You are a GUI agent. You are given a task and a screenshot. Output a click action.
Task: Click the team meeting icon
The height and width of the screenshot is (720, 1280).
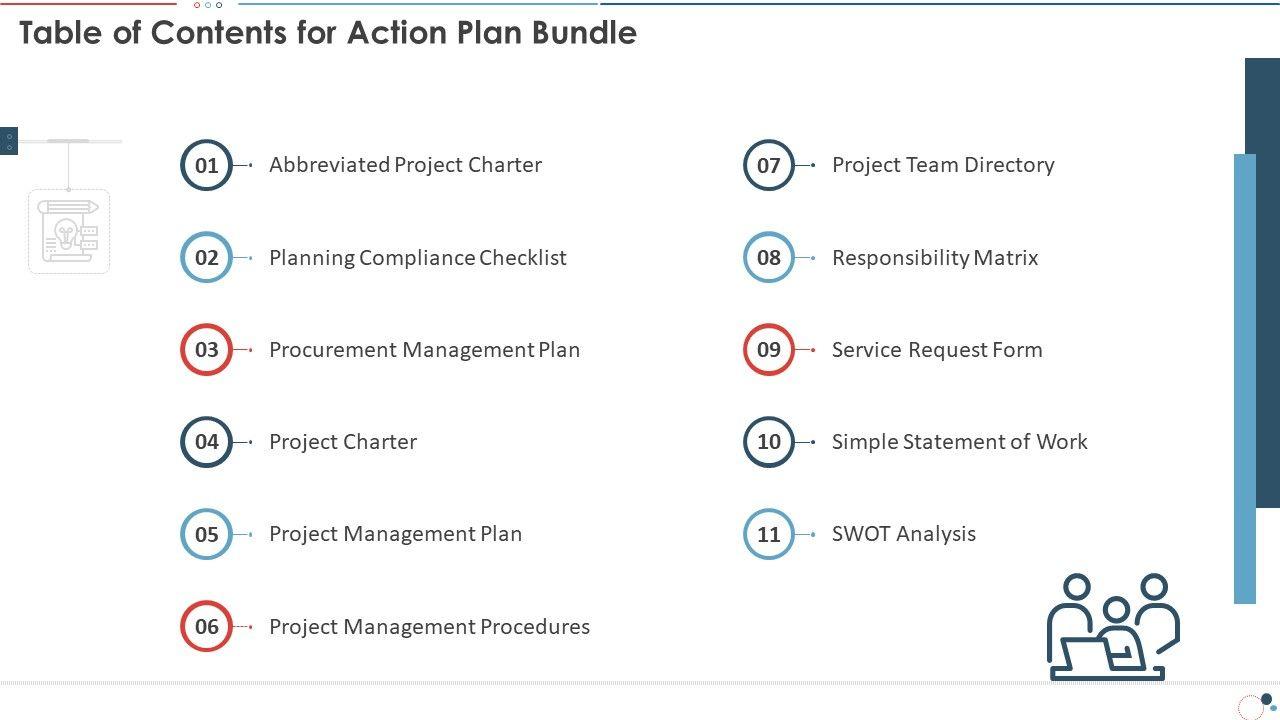pyautogui.click(x=1113, y=628)
